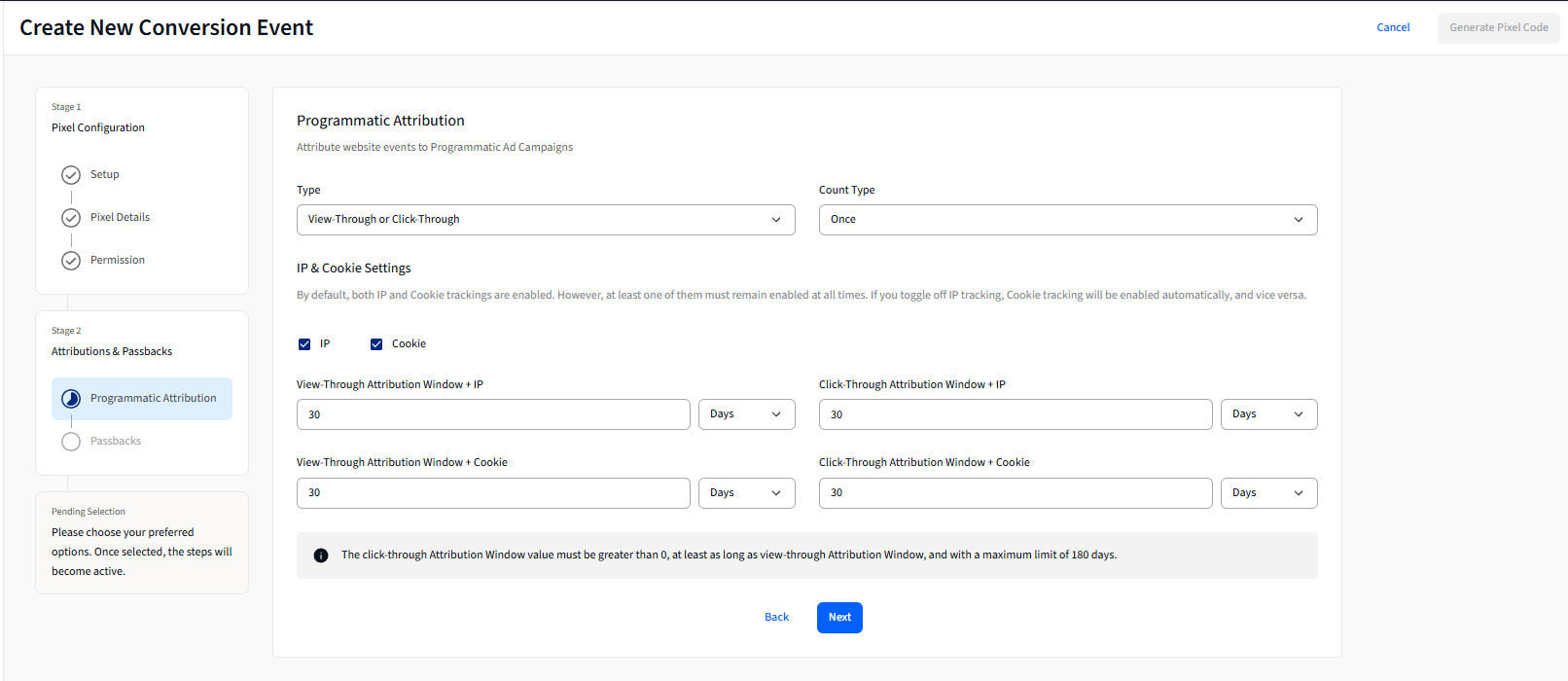Click the Back button
The image size is (1568, 681).
pyautogui.click(x=776, y=618)
